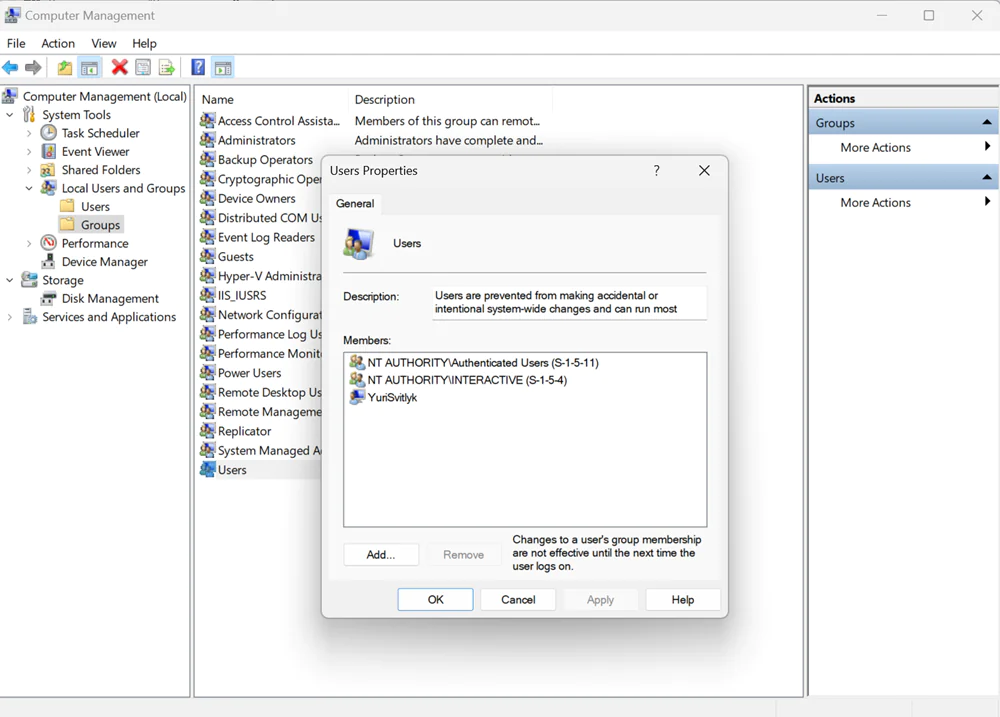Click into the Description text field
The width and height of the screenshot is (1000, 717).
(569, 302)
